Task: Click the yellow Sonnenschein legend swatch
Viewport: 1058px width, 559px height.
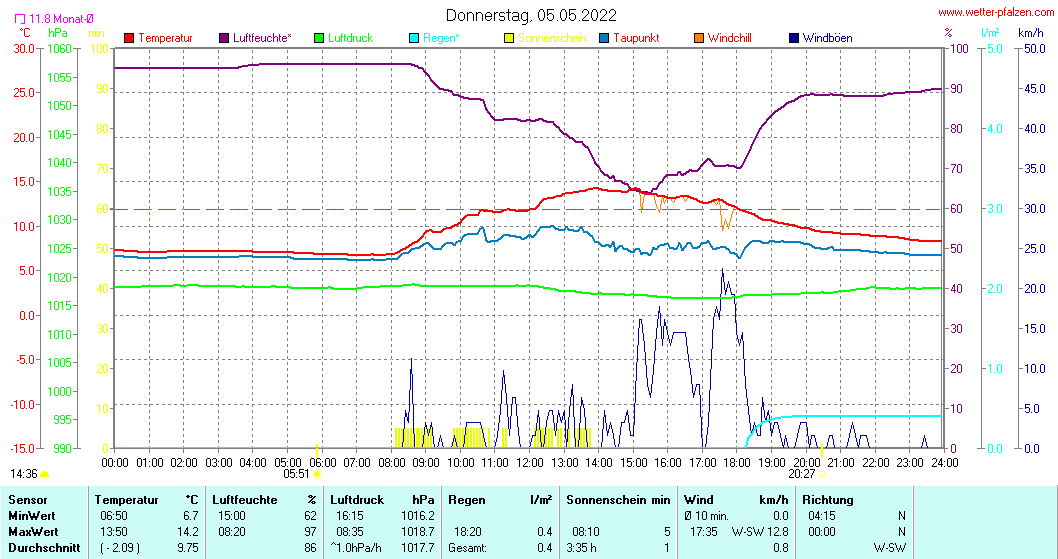Action: (509, 38)
